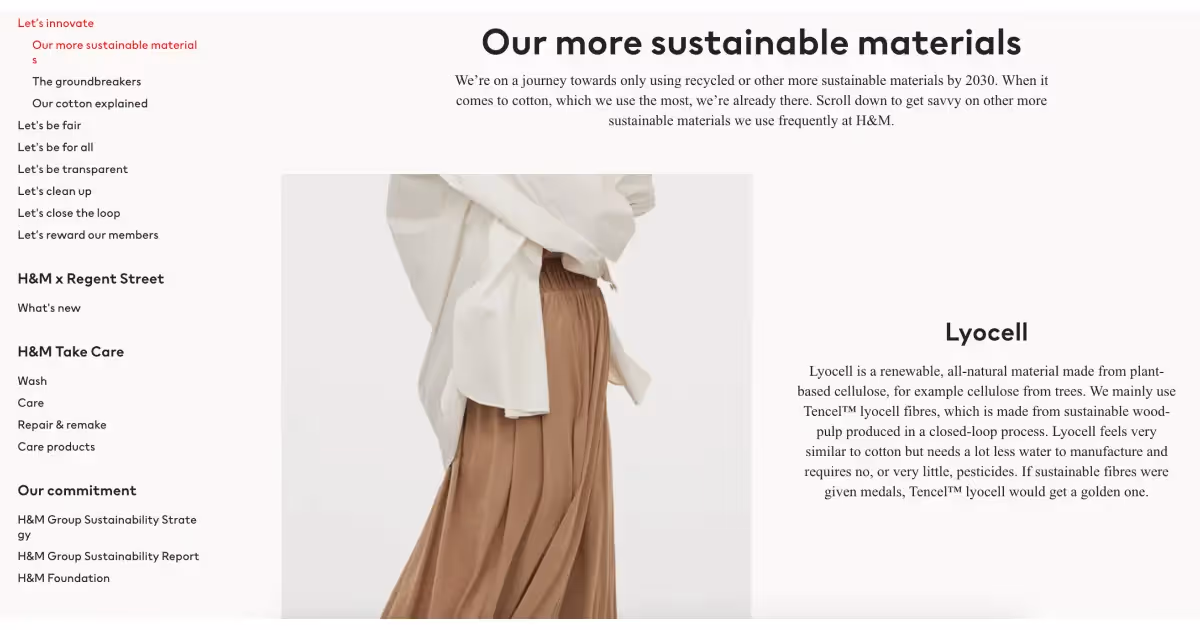
Task: Click What's new under Regent Street
Action: [48, 308]
